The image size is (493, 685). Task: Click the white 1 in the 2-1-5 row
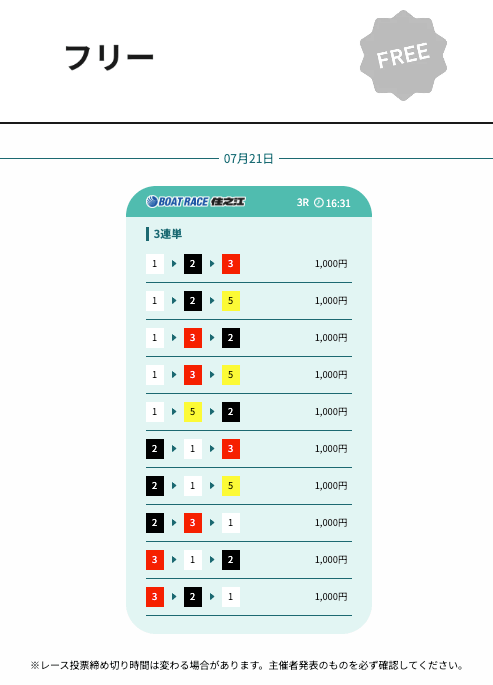193,486
